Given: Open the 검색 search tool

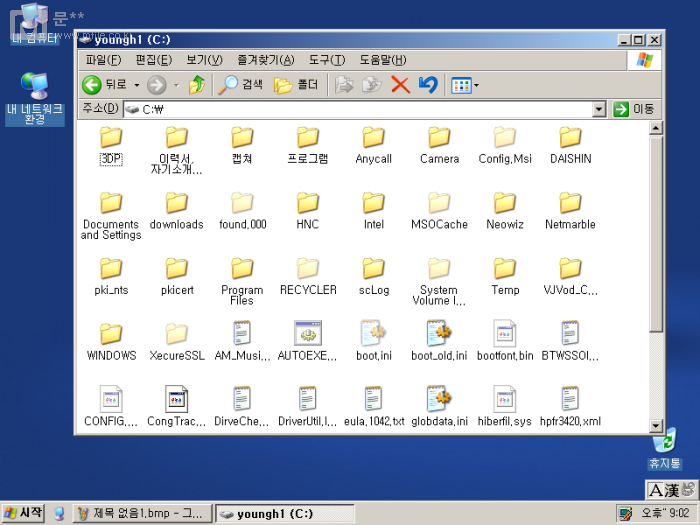Looking at the screenshot, I should click(240, 84).
